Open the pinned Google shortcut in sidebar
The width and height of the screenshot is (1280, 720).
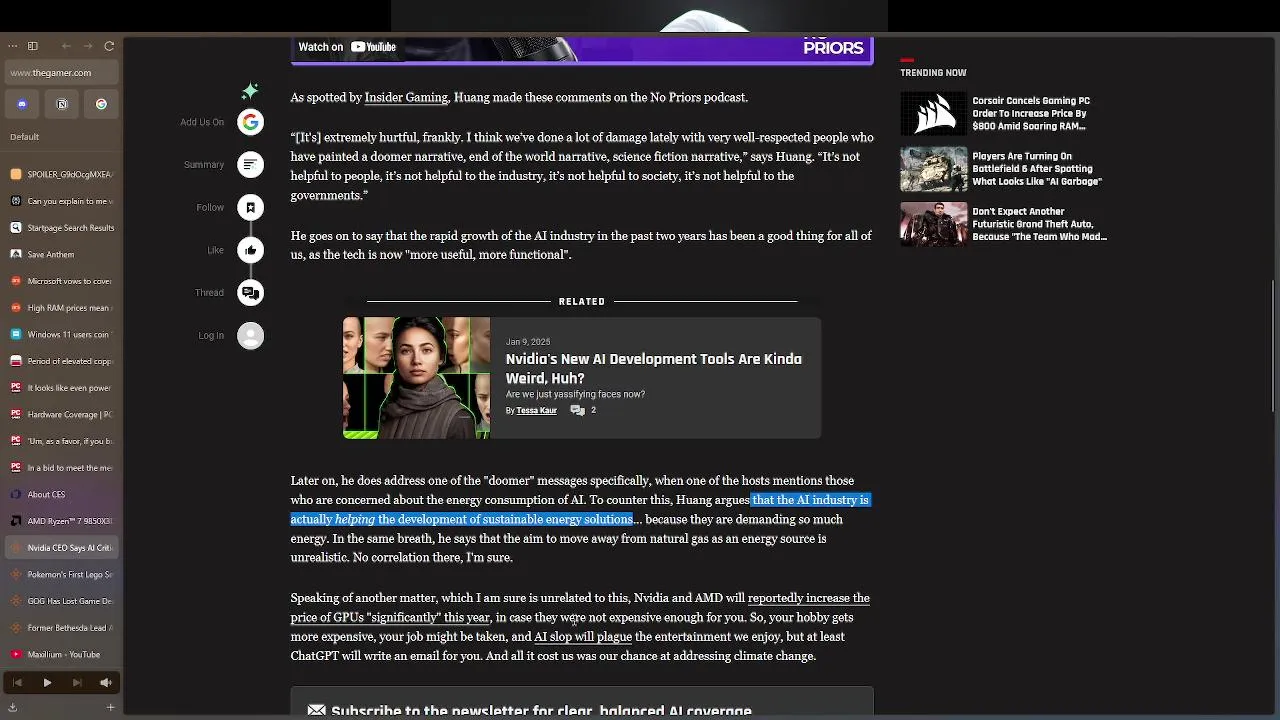point(101,104)
